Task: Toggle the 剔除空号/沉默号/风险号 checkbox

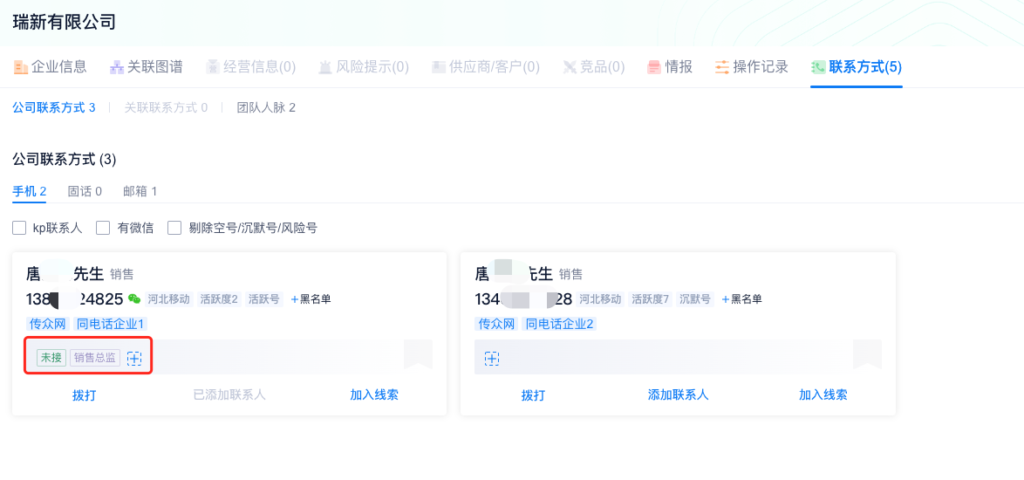Action: pos(175,228)
